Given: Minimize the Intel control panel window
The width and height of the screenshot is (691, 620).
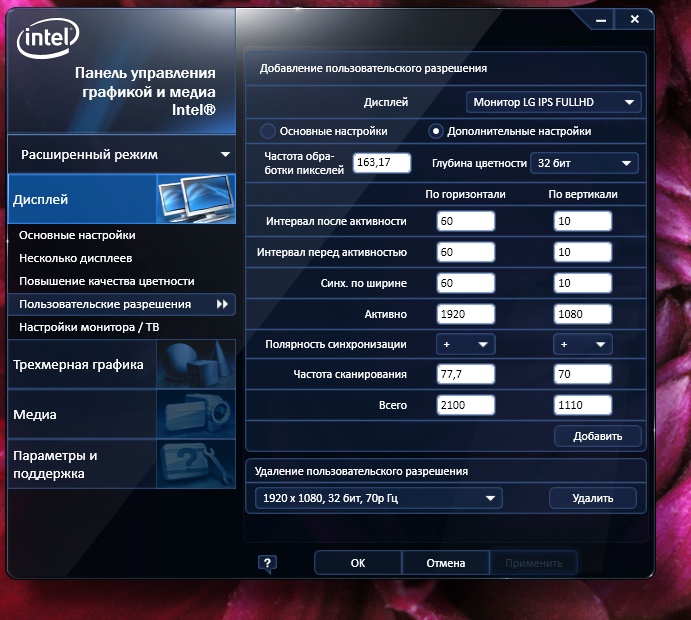Looking at the screenshot, I should tap(601, 20).
